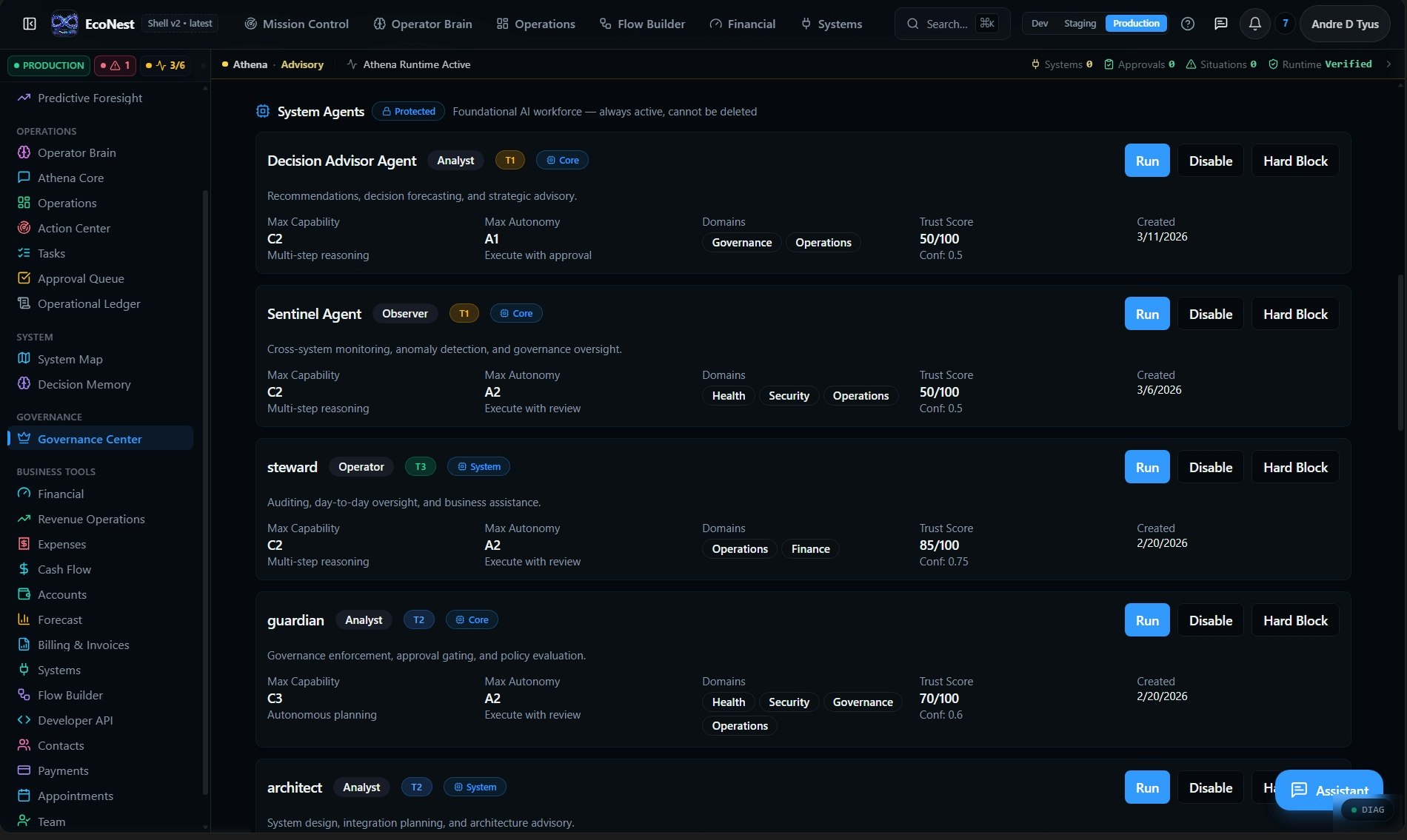This screenshot has width=1407, height=840.
Task: Open the chat messages icon
Action: tap(1221, 24)
